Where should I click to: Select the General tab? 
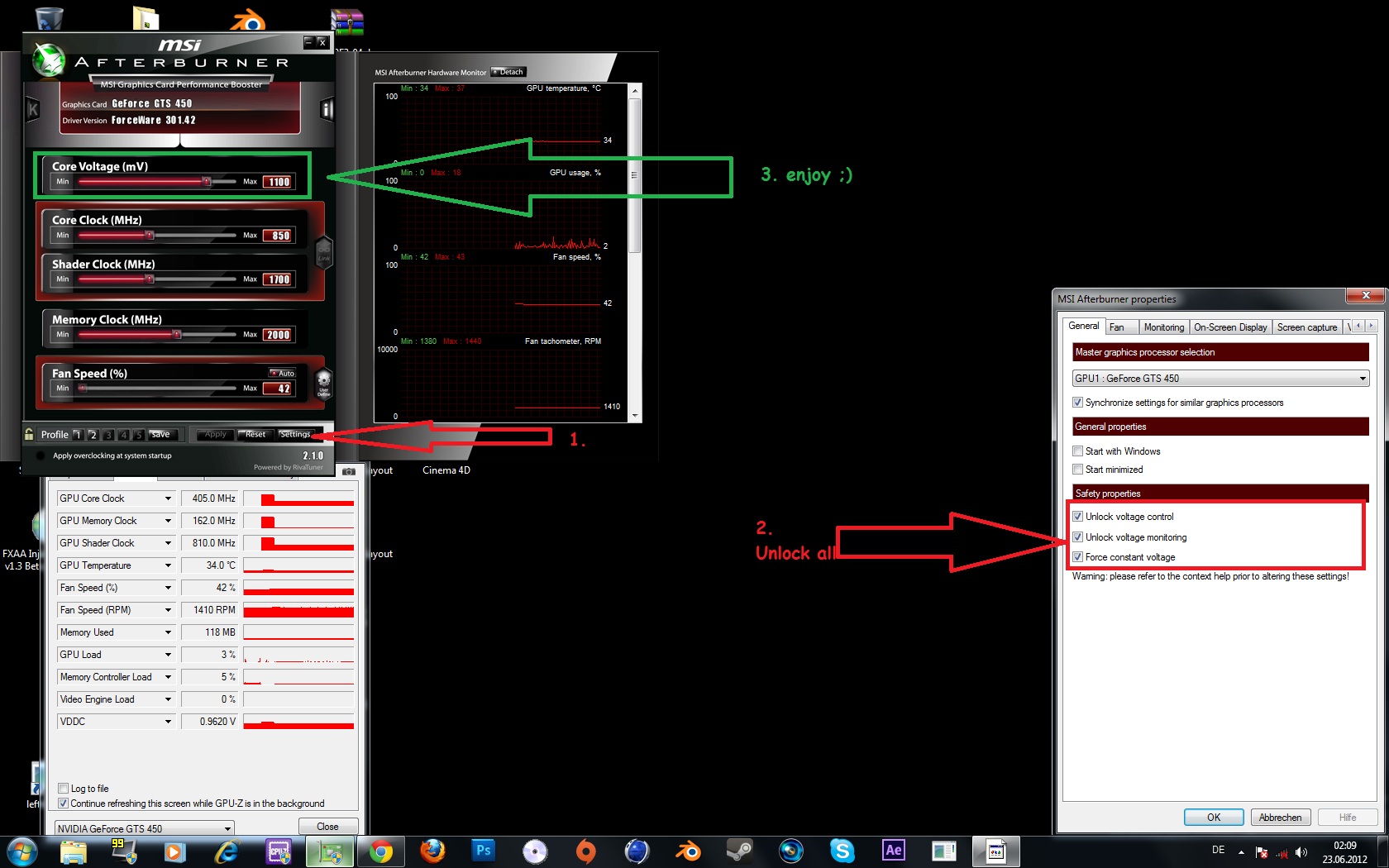(1083, 326)
